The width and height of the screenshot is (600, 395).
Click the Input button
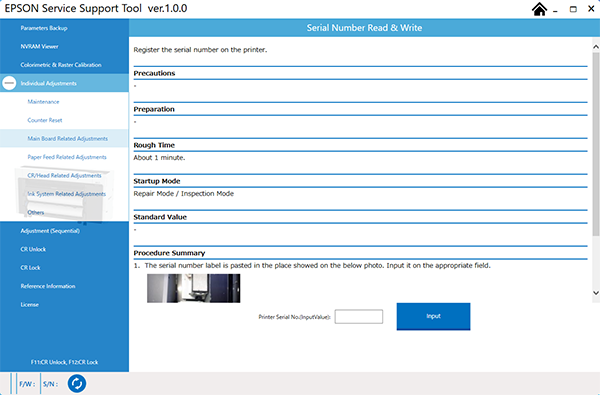(433, 316)
